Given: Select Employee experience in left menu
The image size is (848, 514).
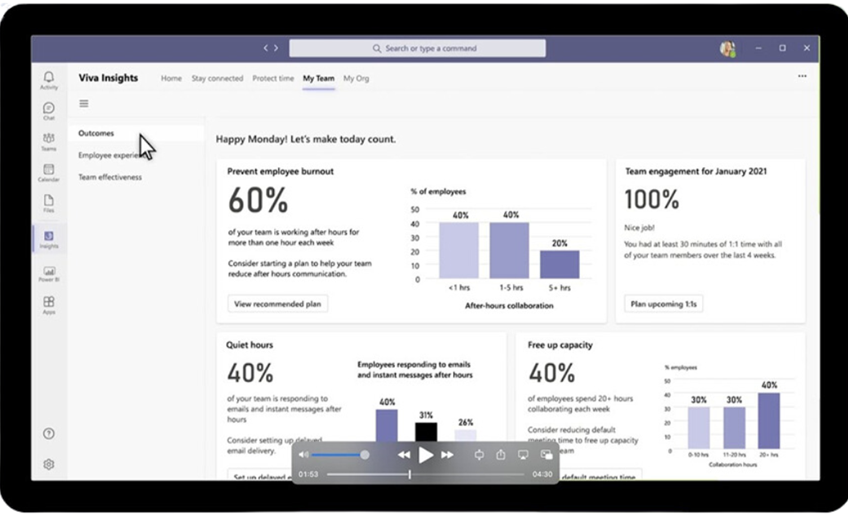Looking at the screenshot, I should (x=110, y=155).
